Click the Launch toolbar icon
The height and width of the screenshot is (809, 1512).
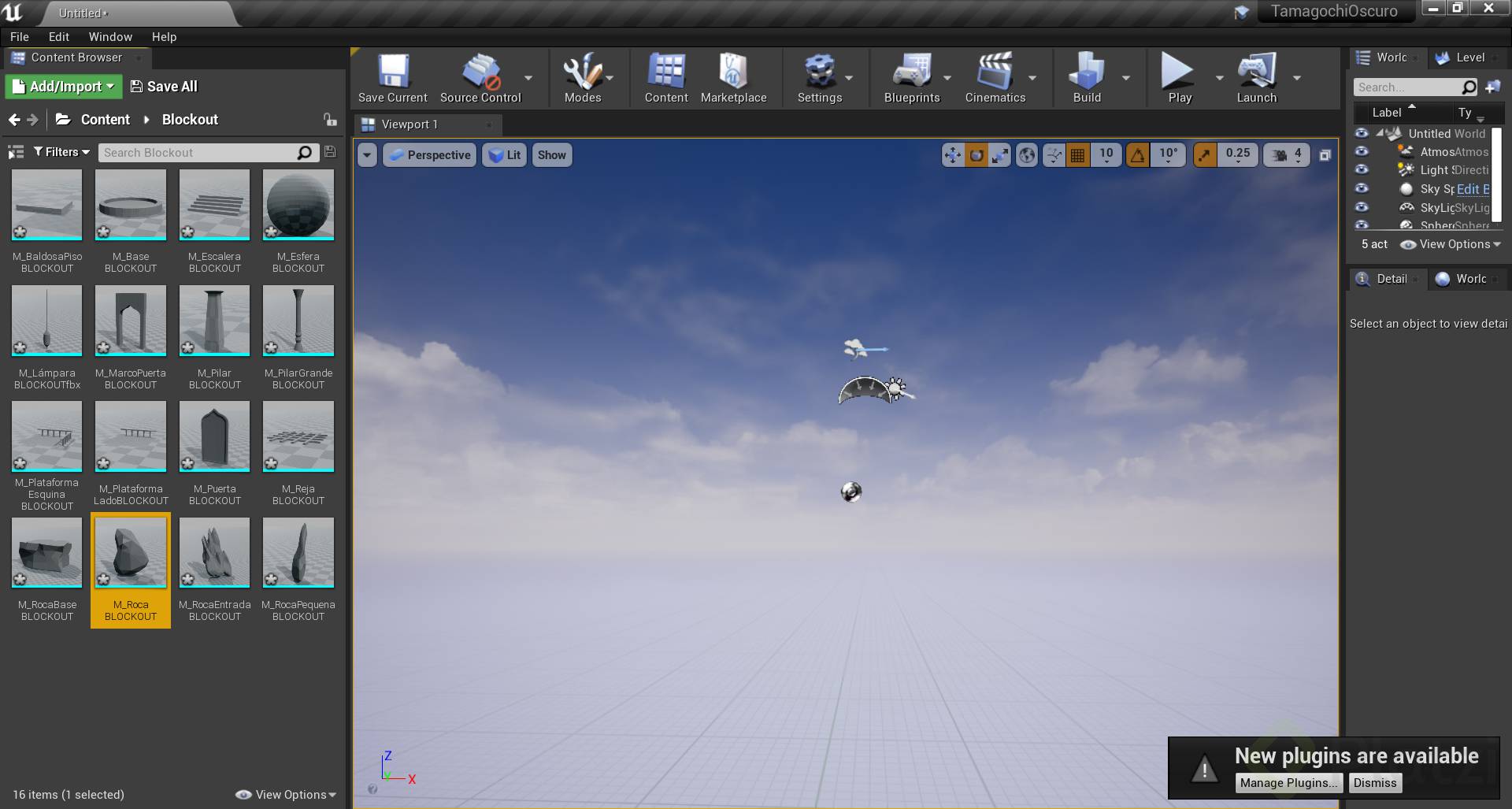[x=1257, y=77]
